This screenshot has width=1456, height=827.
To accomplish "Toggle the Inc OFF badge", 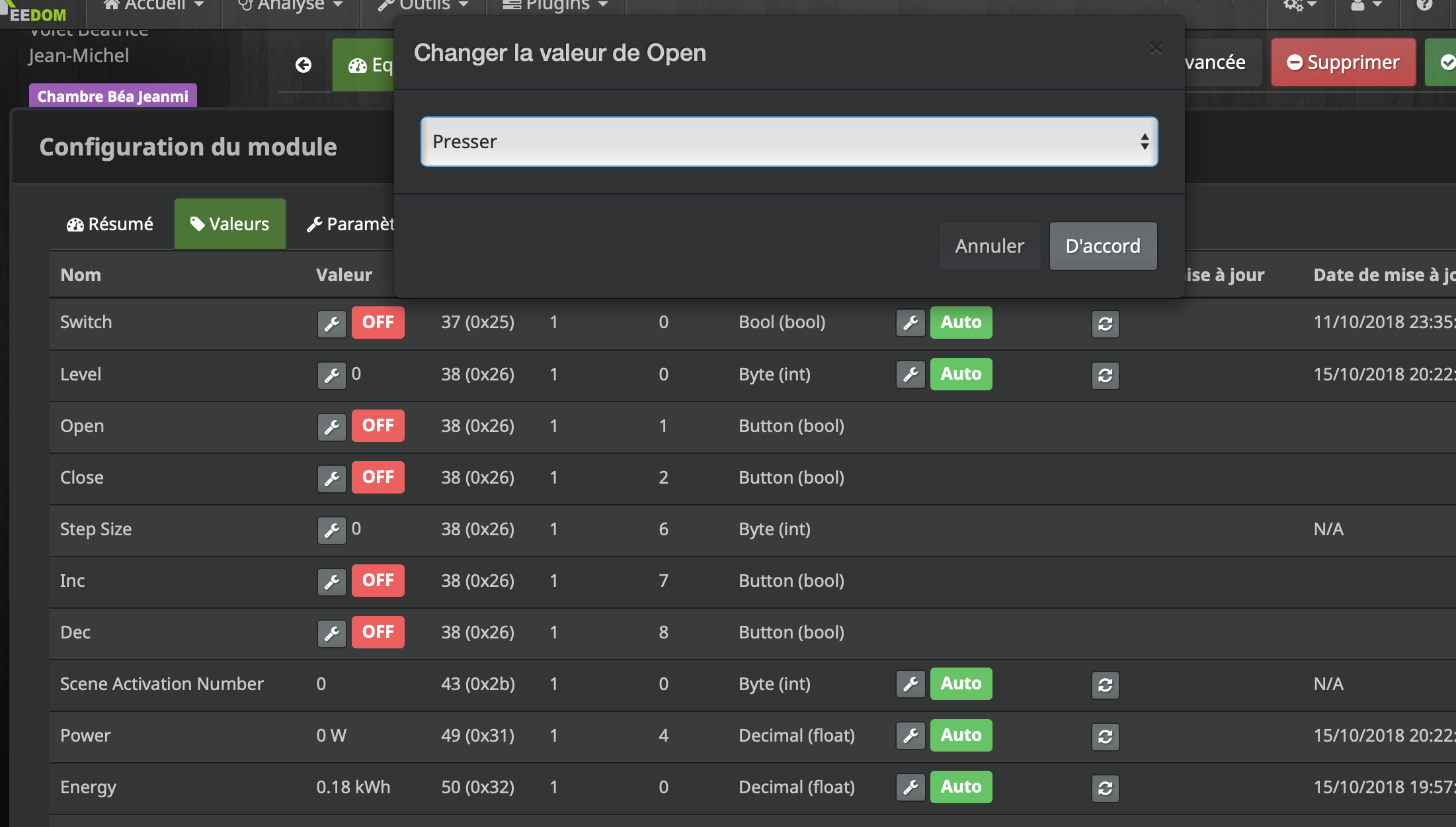I will point(378,580).
